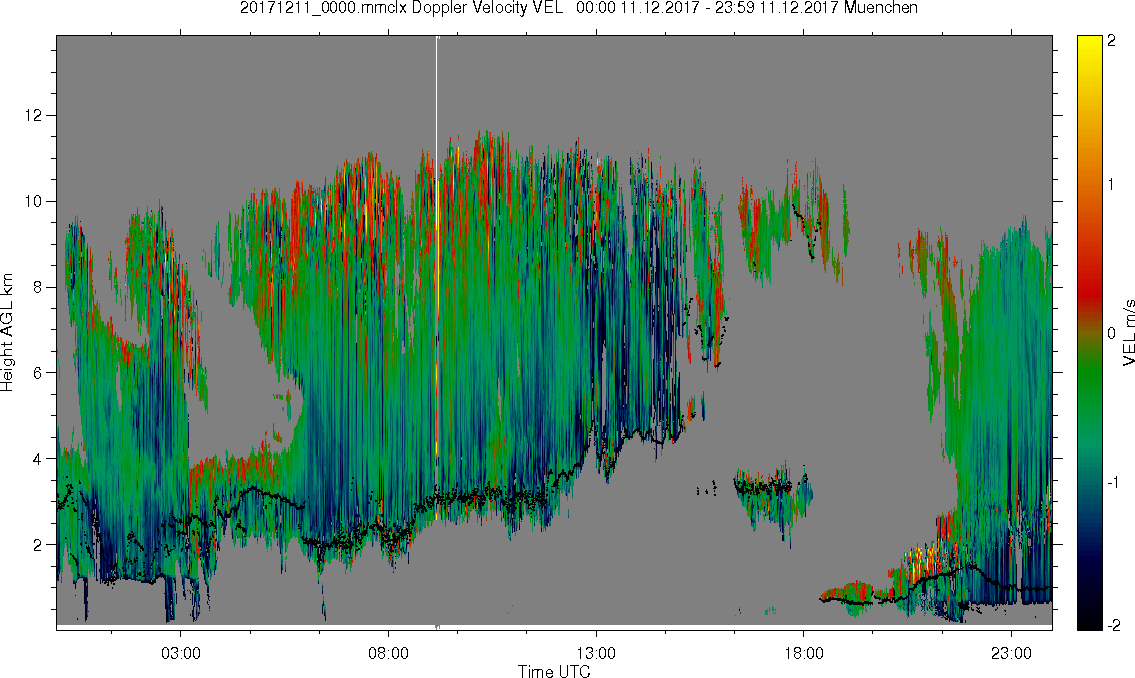Click the red section of the colorbar
This screenshot has width=1135, height=678.
(x=1088, y=289)
